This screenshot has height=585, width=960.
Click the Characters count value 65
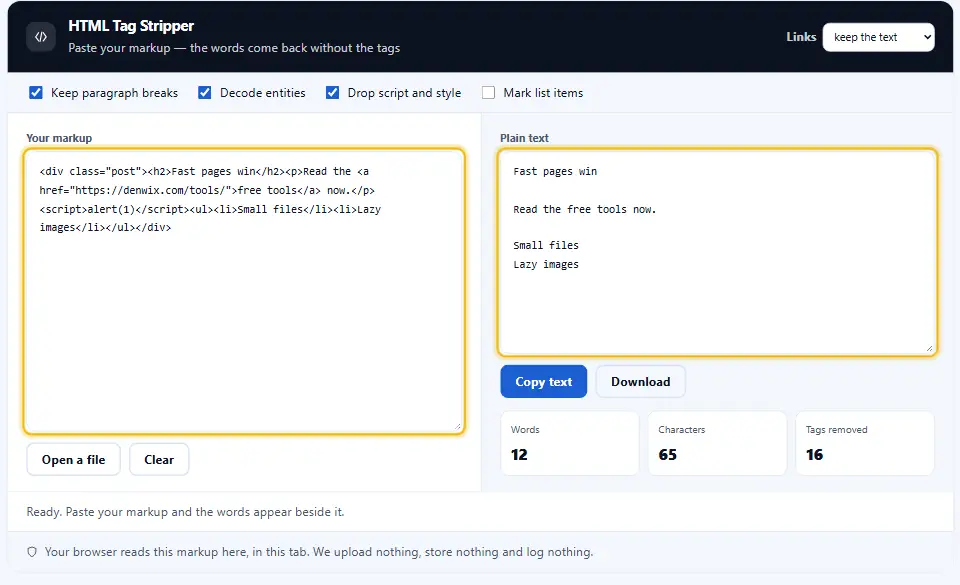[x=667, y=455]
